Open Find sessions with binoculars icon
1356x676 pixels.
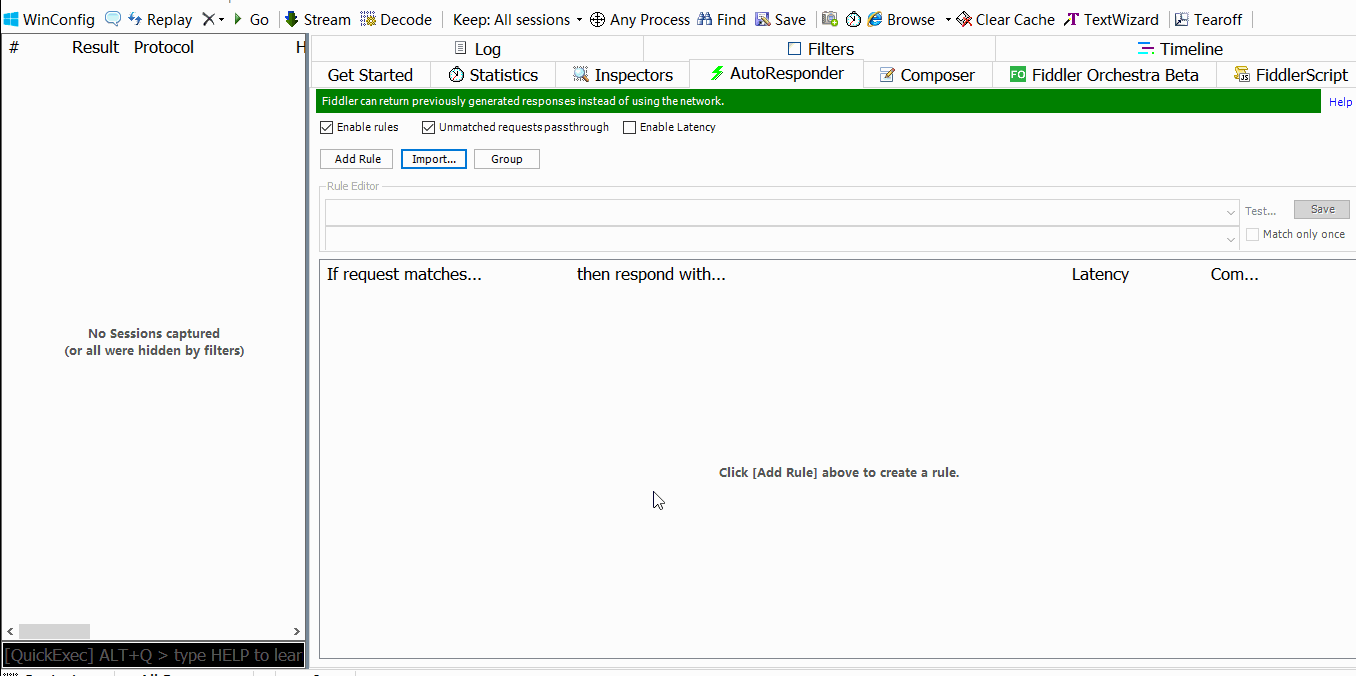click(705, 19)
